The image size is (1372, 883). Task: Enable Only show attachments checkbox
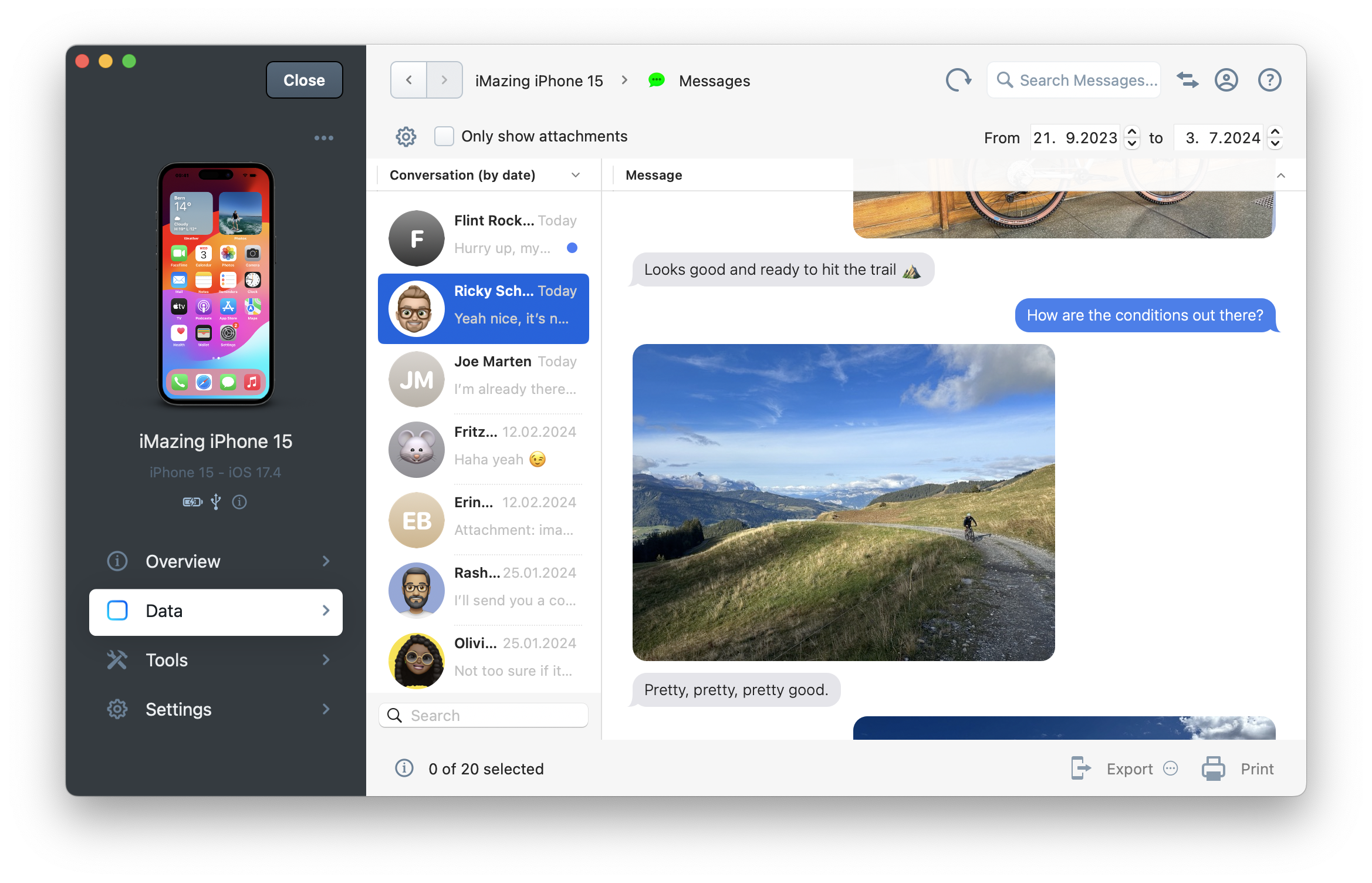(444, 136)
